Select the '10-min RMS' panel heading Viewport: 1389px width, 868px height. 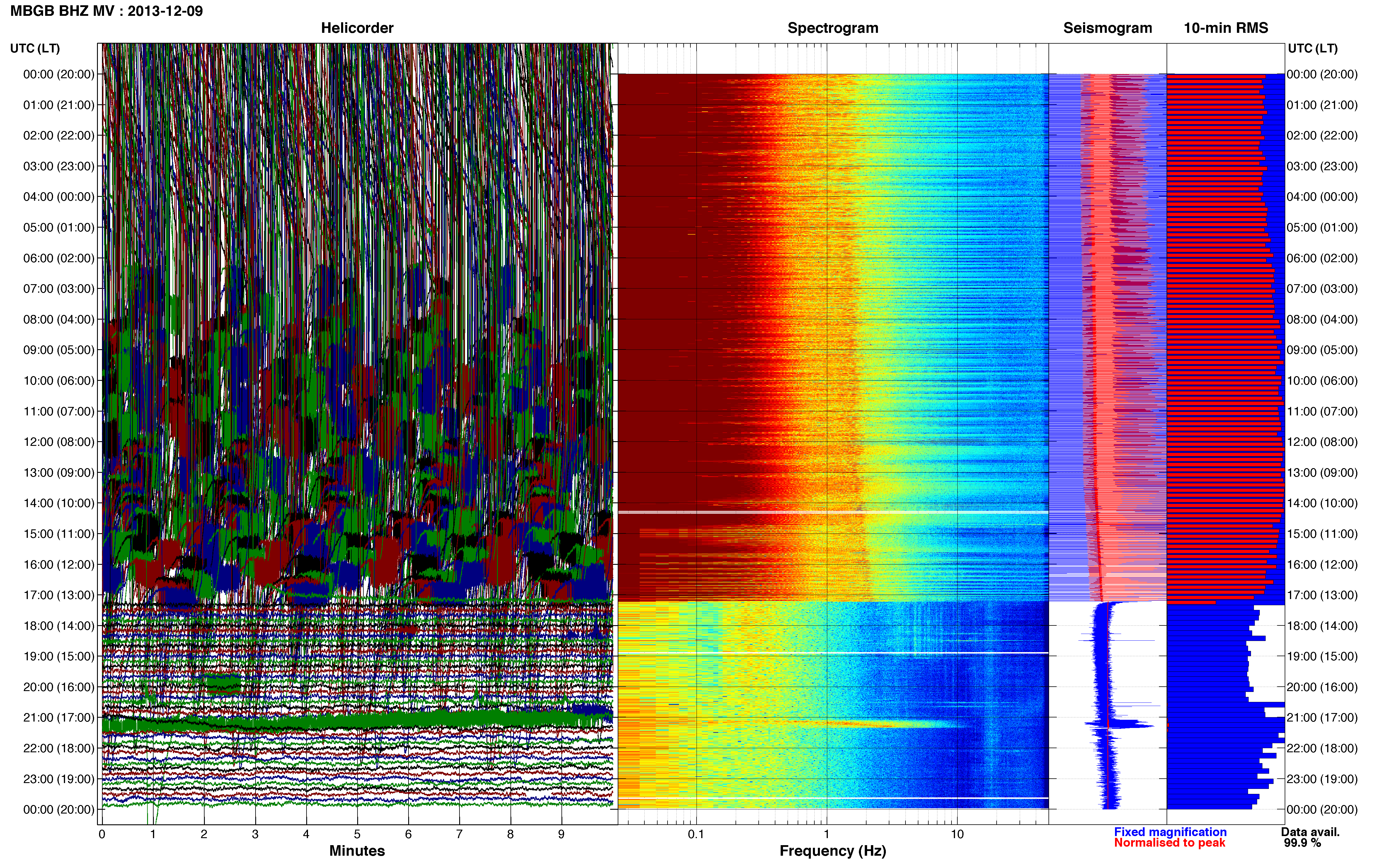(x=1226, y=28)
